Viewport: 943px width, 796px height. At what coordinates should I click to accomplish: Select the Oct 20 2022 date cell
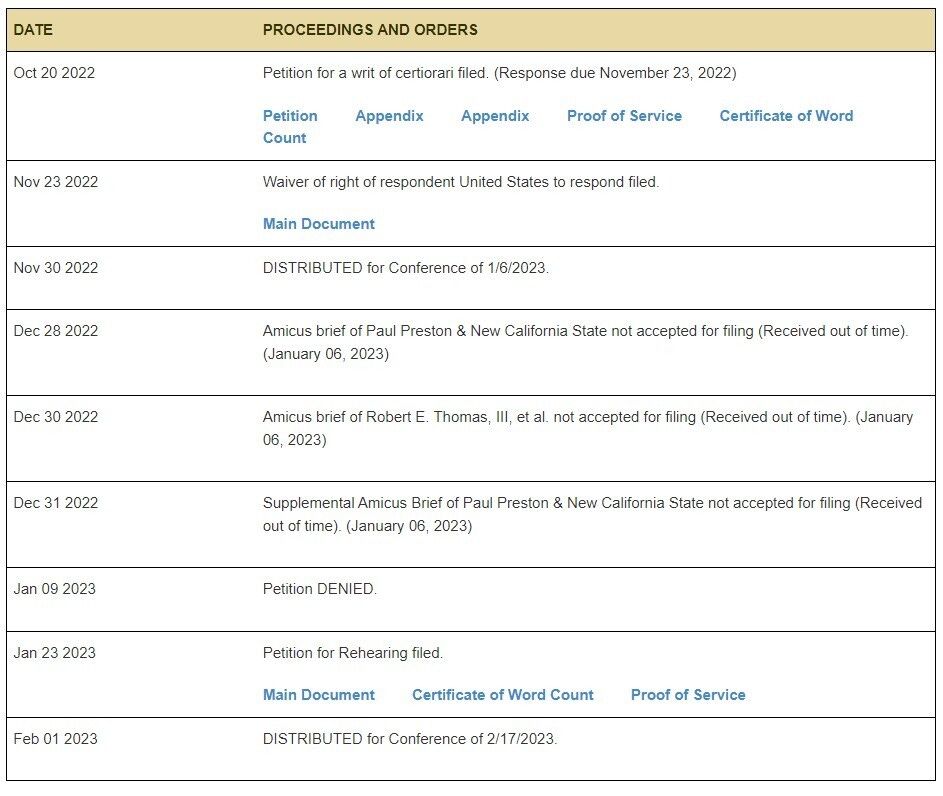pos(54,73)
